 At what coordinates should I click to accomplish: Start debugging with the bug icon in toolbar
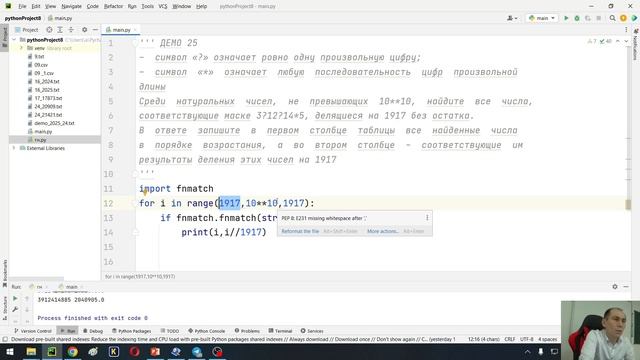tap(577, 18)
